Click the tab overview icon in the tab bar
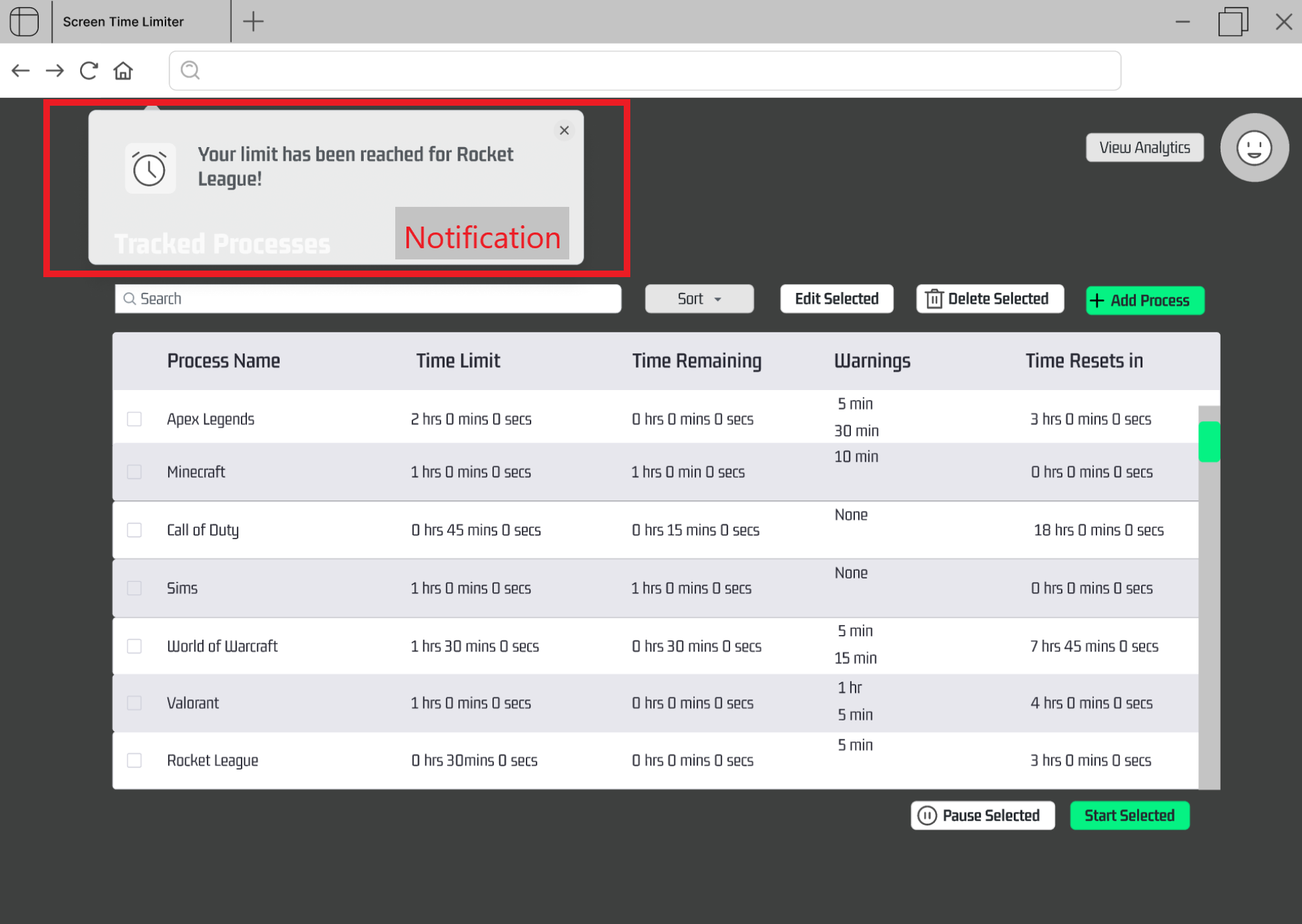 tap(24, 22)
